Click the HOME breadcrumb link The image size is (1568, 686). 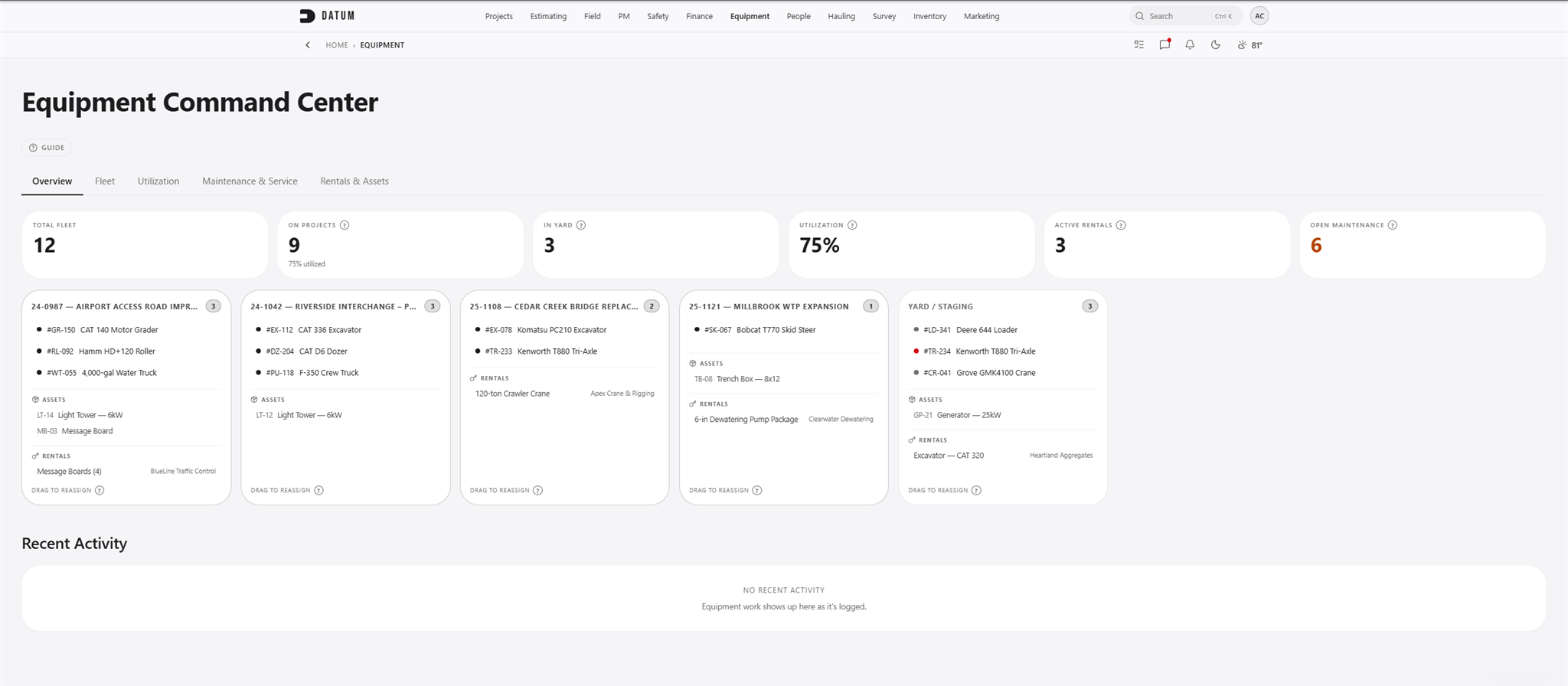(x=337, y=45)
